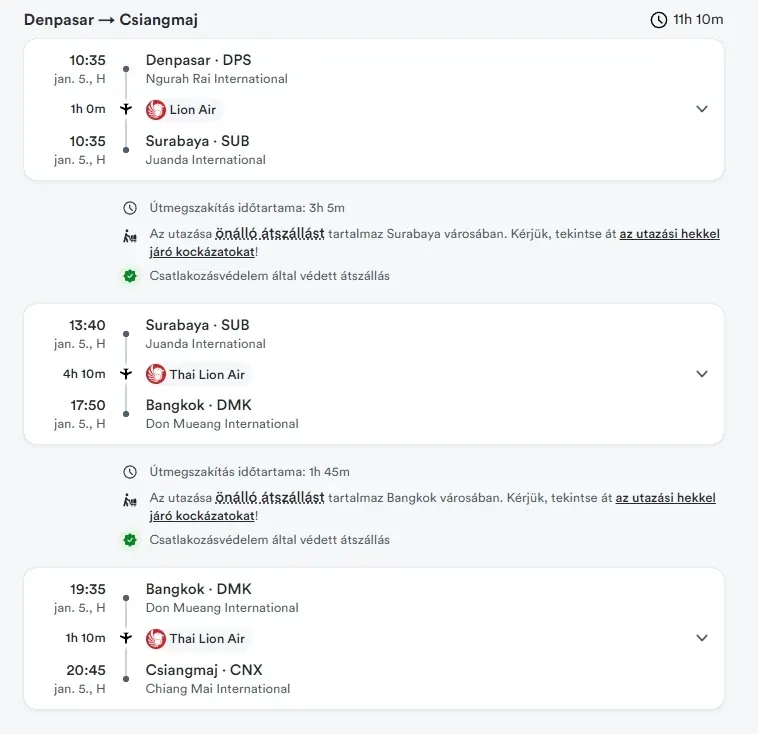Viewport: 758px width, 734px height.
Task: Click green shield check for Surabaya connection protection
Action: pos(130,275)
